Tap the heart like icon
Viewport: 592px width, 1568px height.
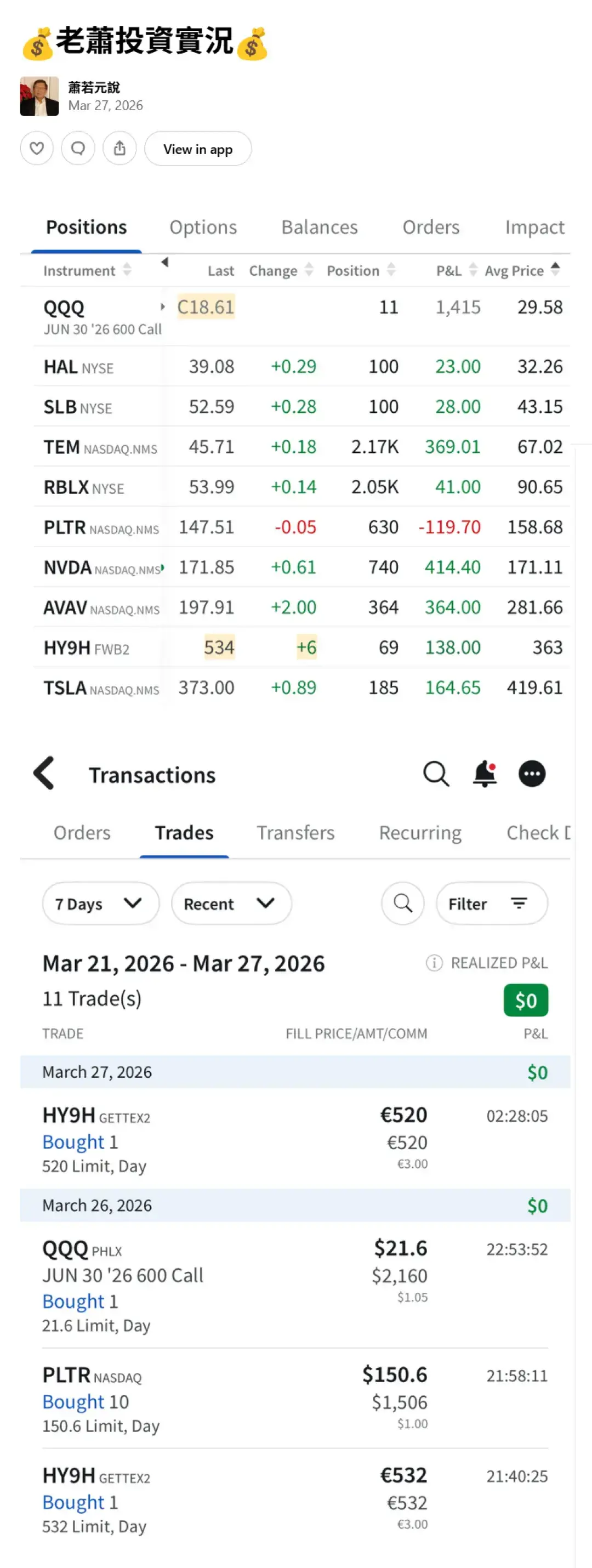point(37,149)
